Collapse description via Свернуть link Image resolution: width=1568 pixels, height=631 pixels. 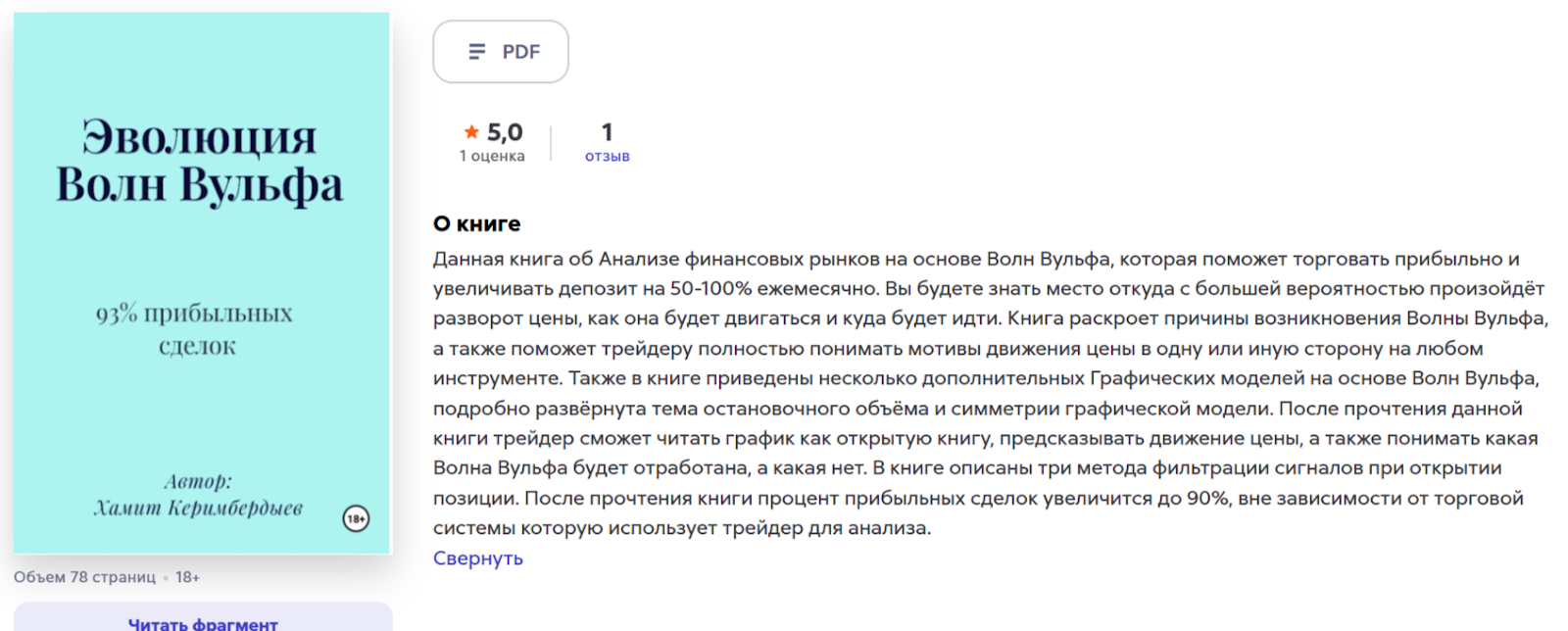click(x=478, y=558)
